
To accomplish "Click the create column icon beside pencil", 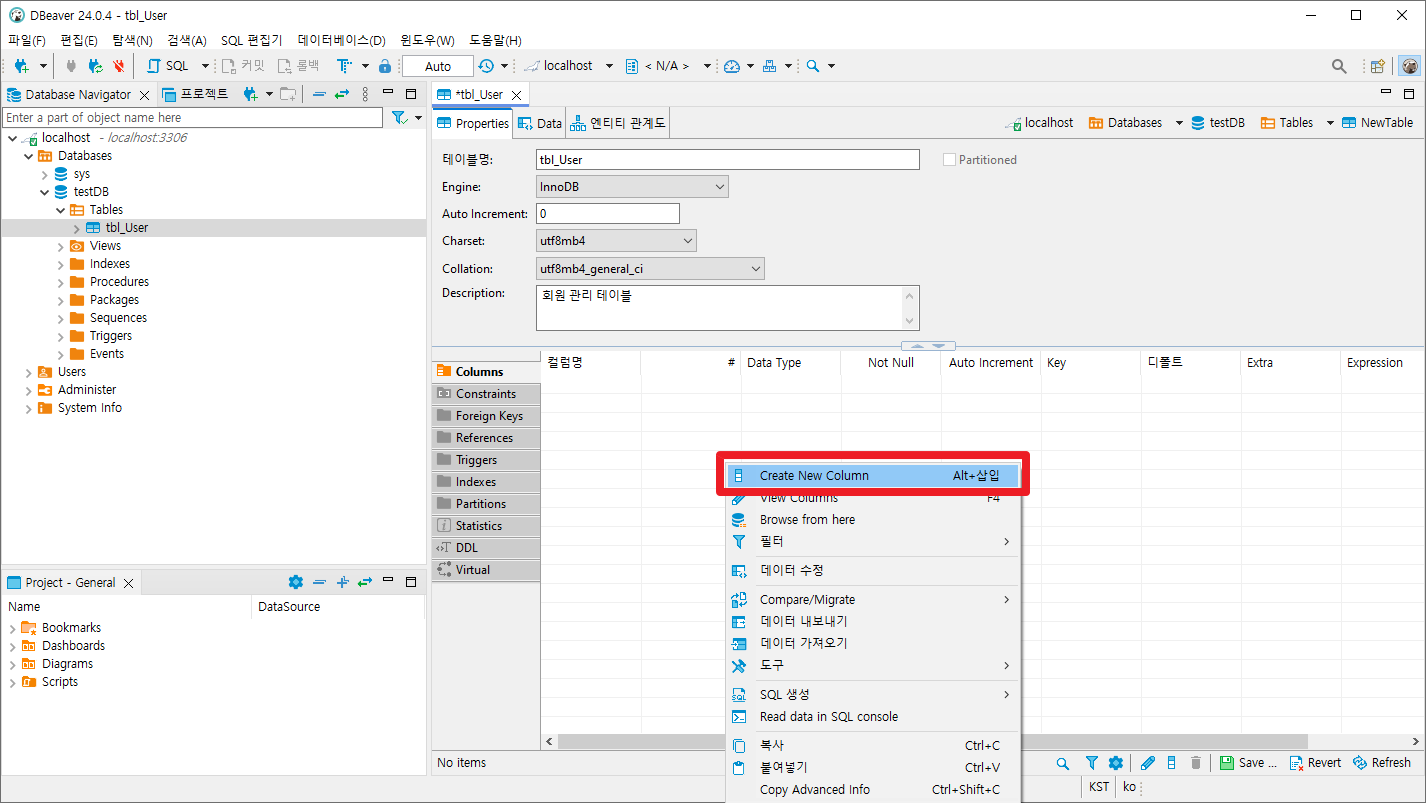I will [x=1172, y=763].
